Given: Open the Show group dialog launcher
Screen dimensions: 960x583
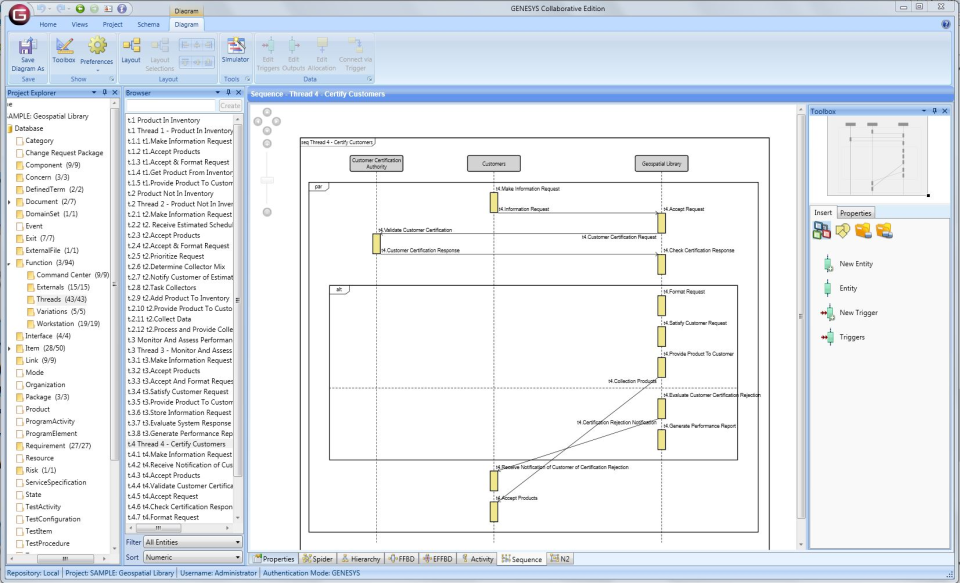Looking at the screenshot, I should 112,79.
